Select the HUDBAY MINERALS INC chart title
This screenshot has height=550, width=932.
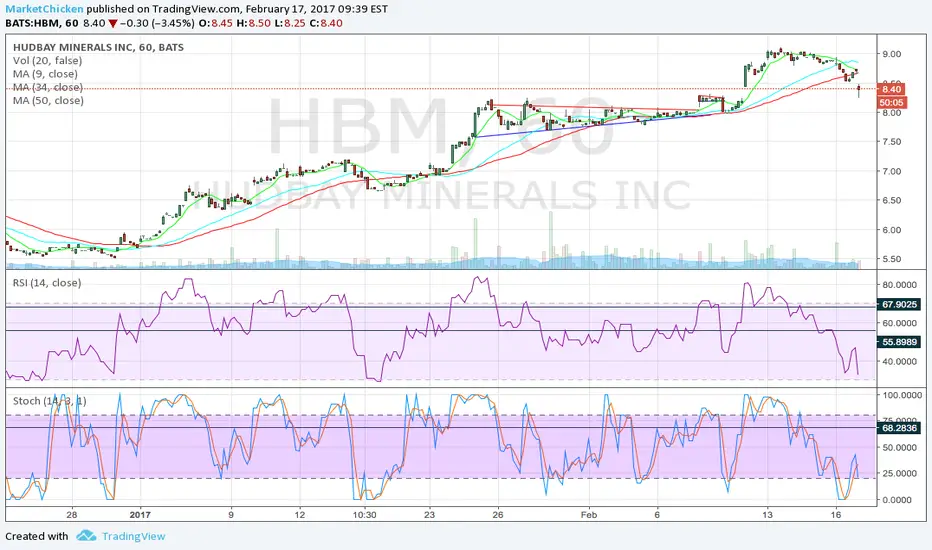point(98,48)
